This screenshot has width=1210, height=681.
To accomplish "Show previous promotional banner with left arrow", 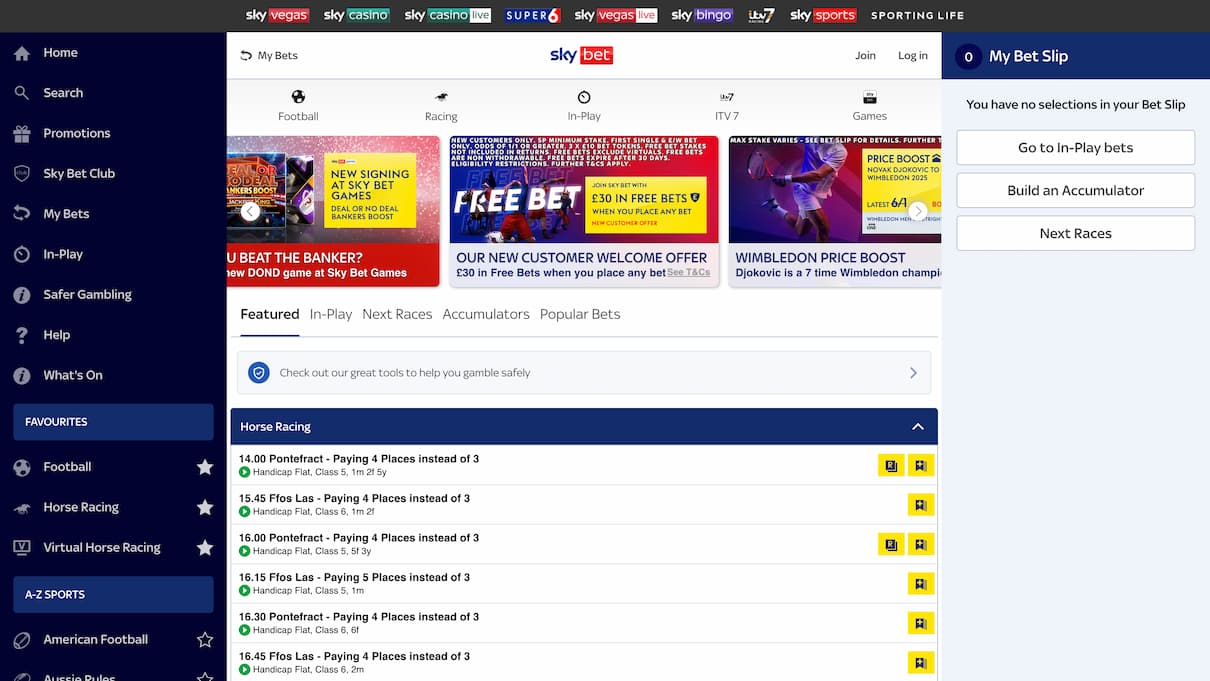I will point(251,211).
